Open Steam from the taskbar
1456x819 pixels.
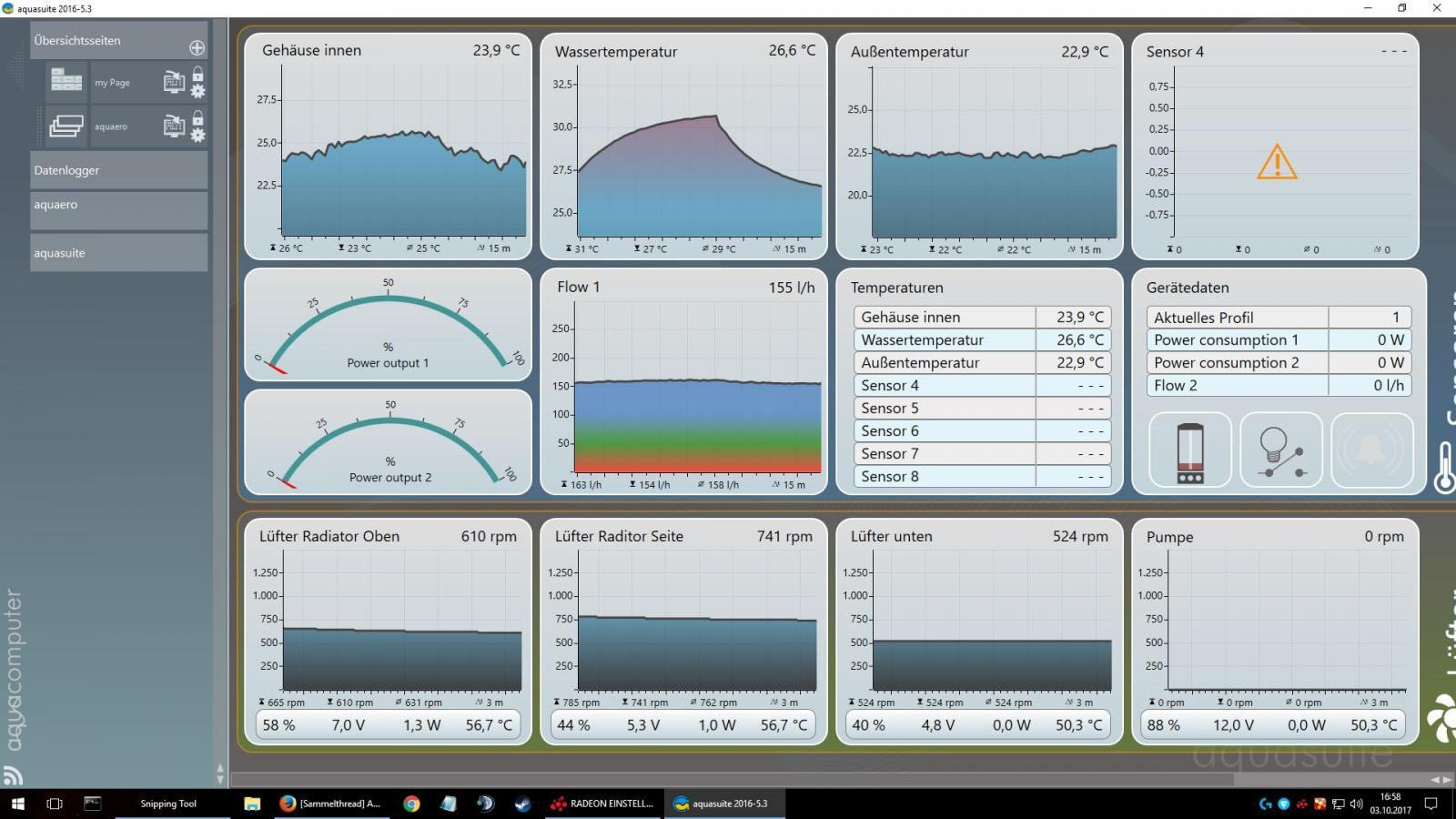coord(522,804)
